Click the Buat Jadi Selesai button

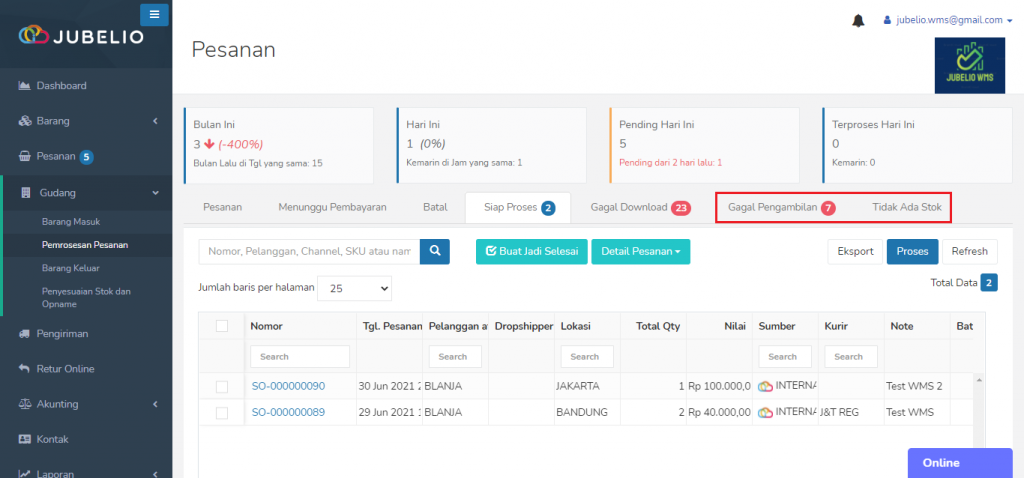(532, 251)
